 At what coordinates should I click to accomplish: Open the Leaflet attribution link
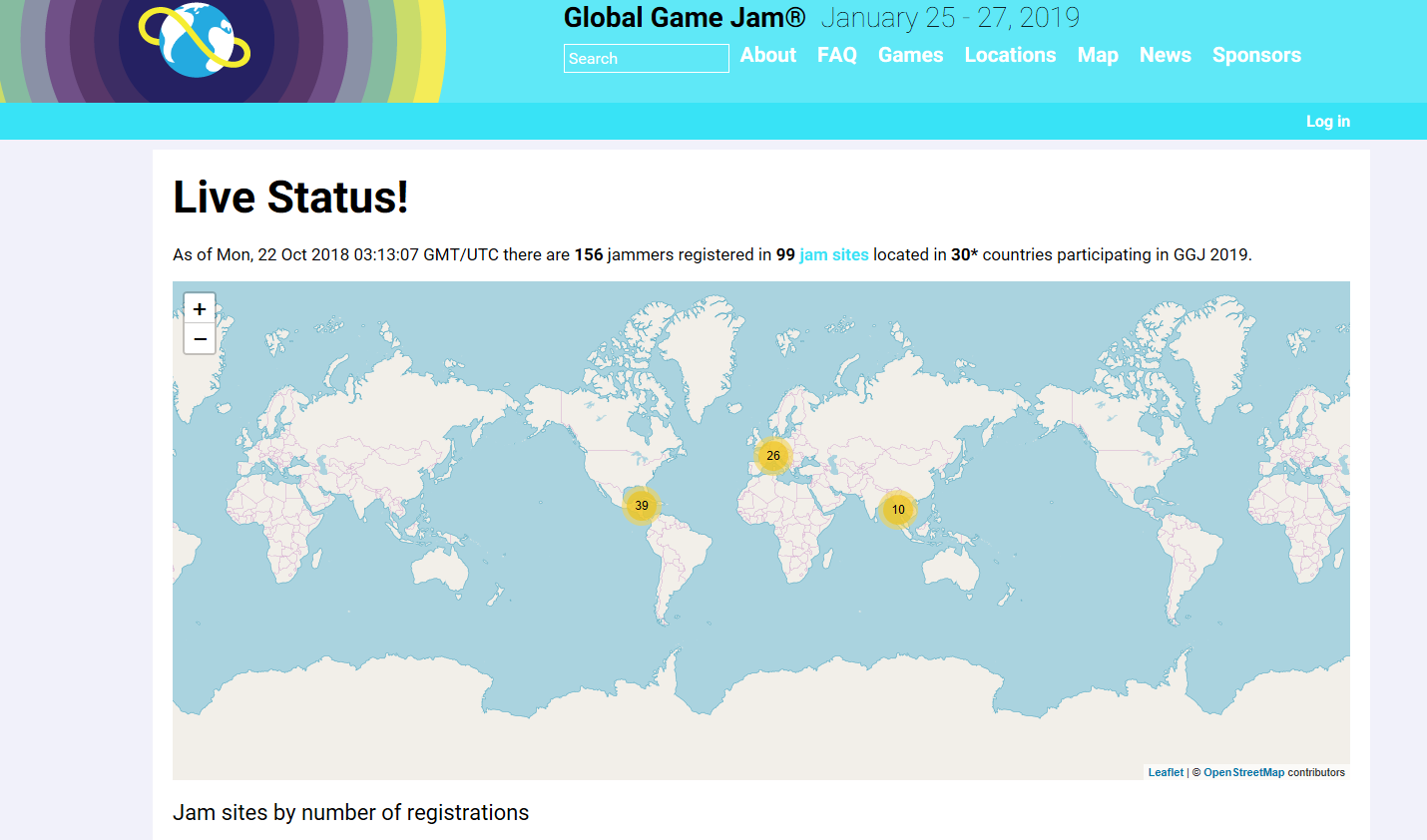pyautogui.click(x=1166, y=772)
